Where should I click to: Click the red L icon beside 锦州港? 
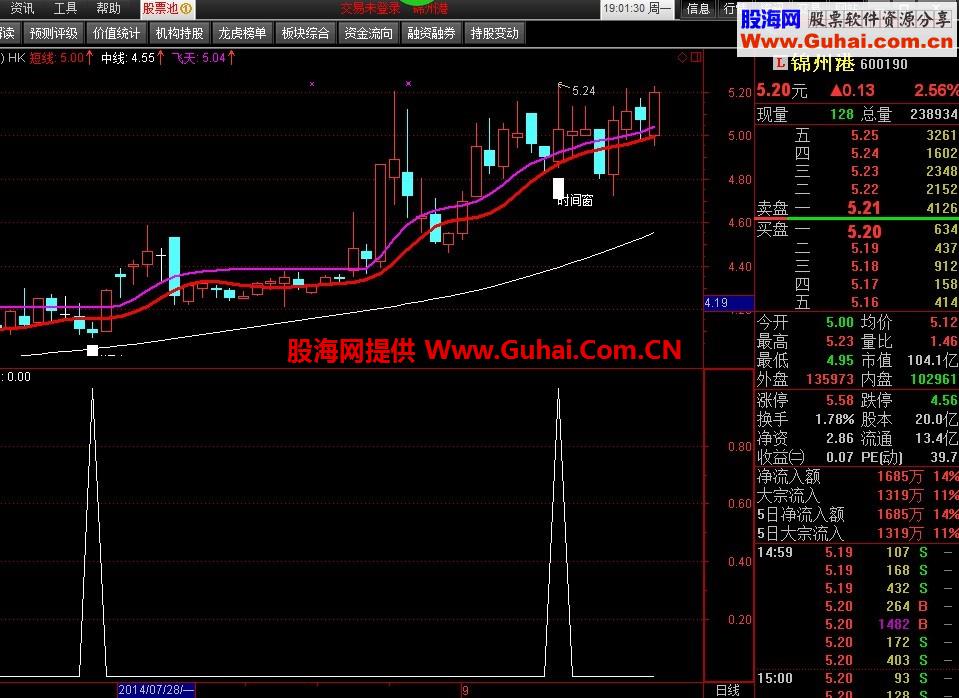click(780, 63)
